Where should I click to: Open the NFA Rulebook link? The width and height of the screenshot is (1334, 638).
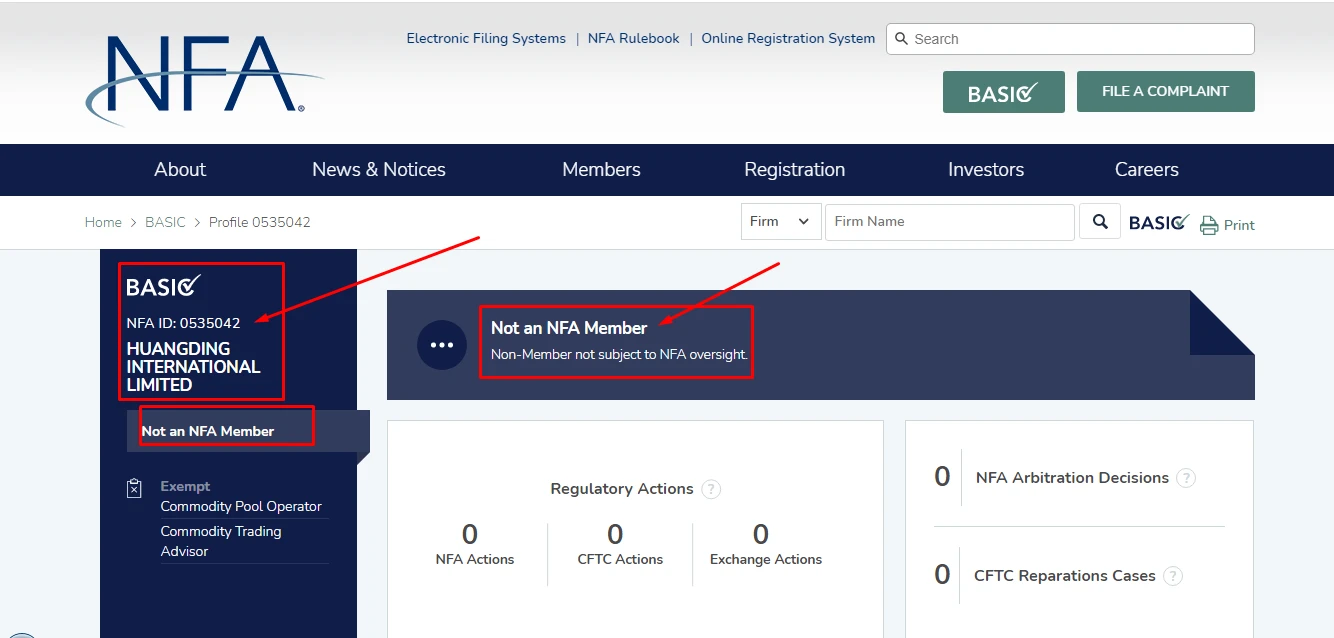(x=633, y=39)
